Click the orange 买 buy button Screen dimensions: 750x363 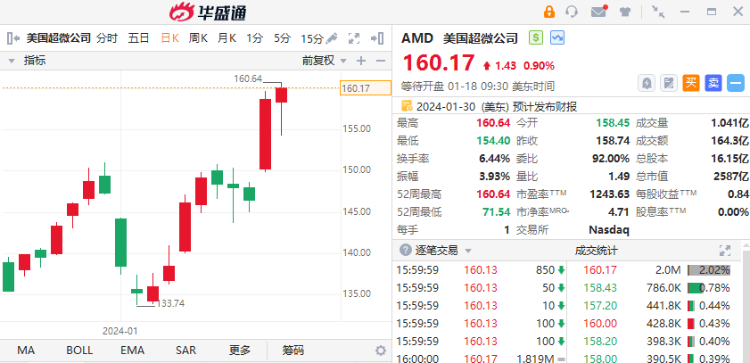coord(691,83)
